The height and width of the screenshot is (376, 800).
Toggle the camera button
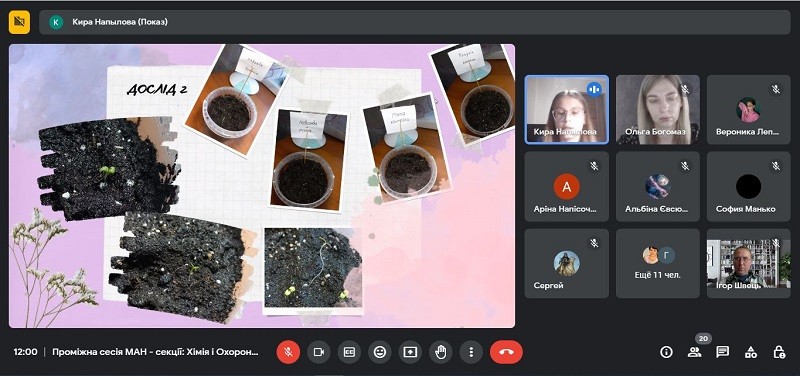tap(319, 352)
